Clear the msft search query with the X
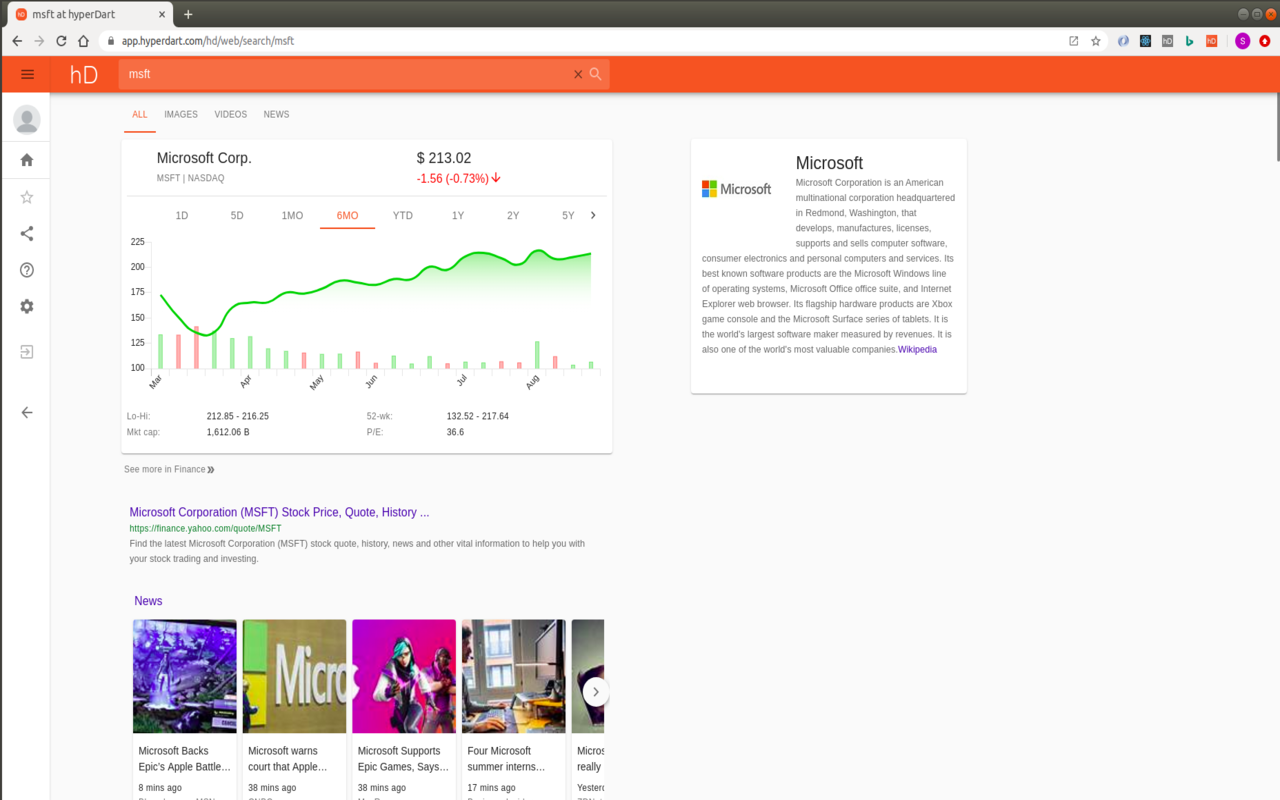Viewport: 1280px width, 800px height. click(578, 74)
